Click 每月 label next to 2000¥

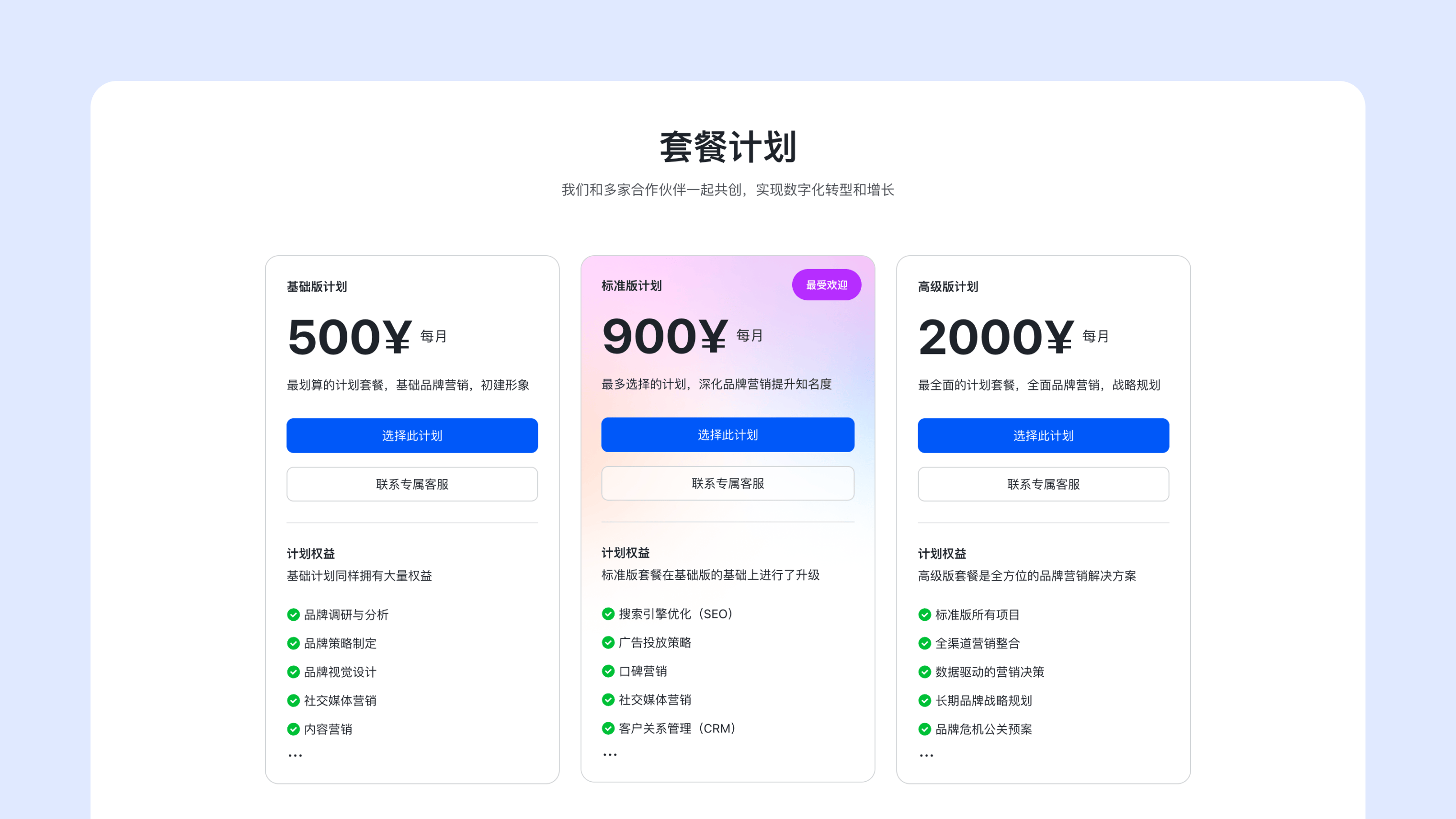click(1095, 336)
